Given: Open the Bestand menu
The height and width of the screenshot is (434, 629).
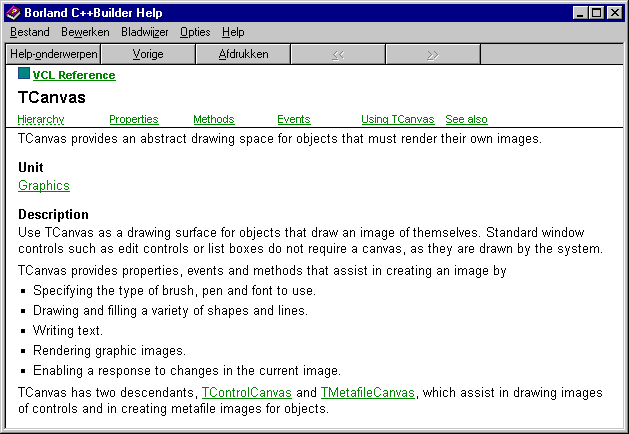Looking at the screenshot, I should click(29, 32).
